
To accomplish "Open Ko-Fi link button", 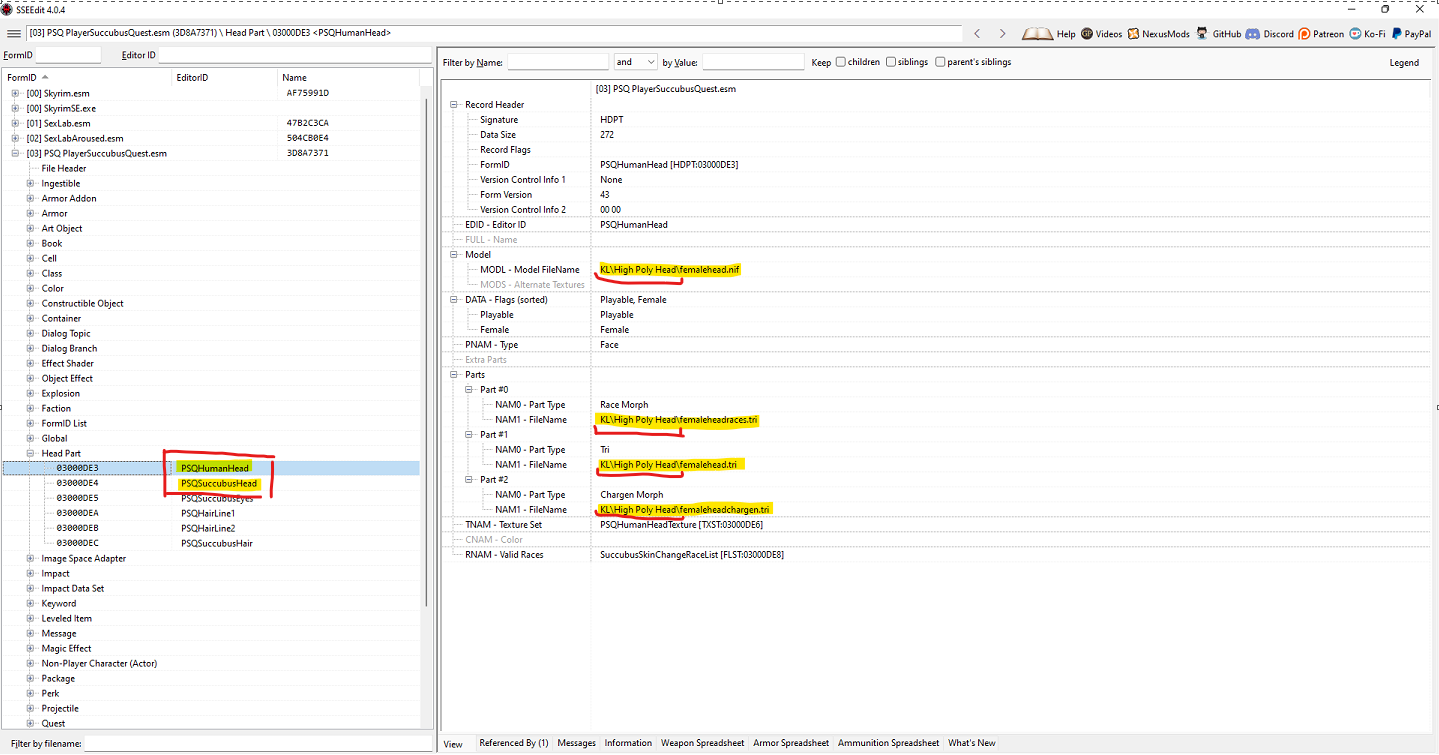I will click(1367, 33).
